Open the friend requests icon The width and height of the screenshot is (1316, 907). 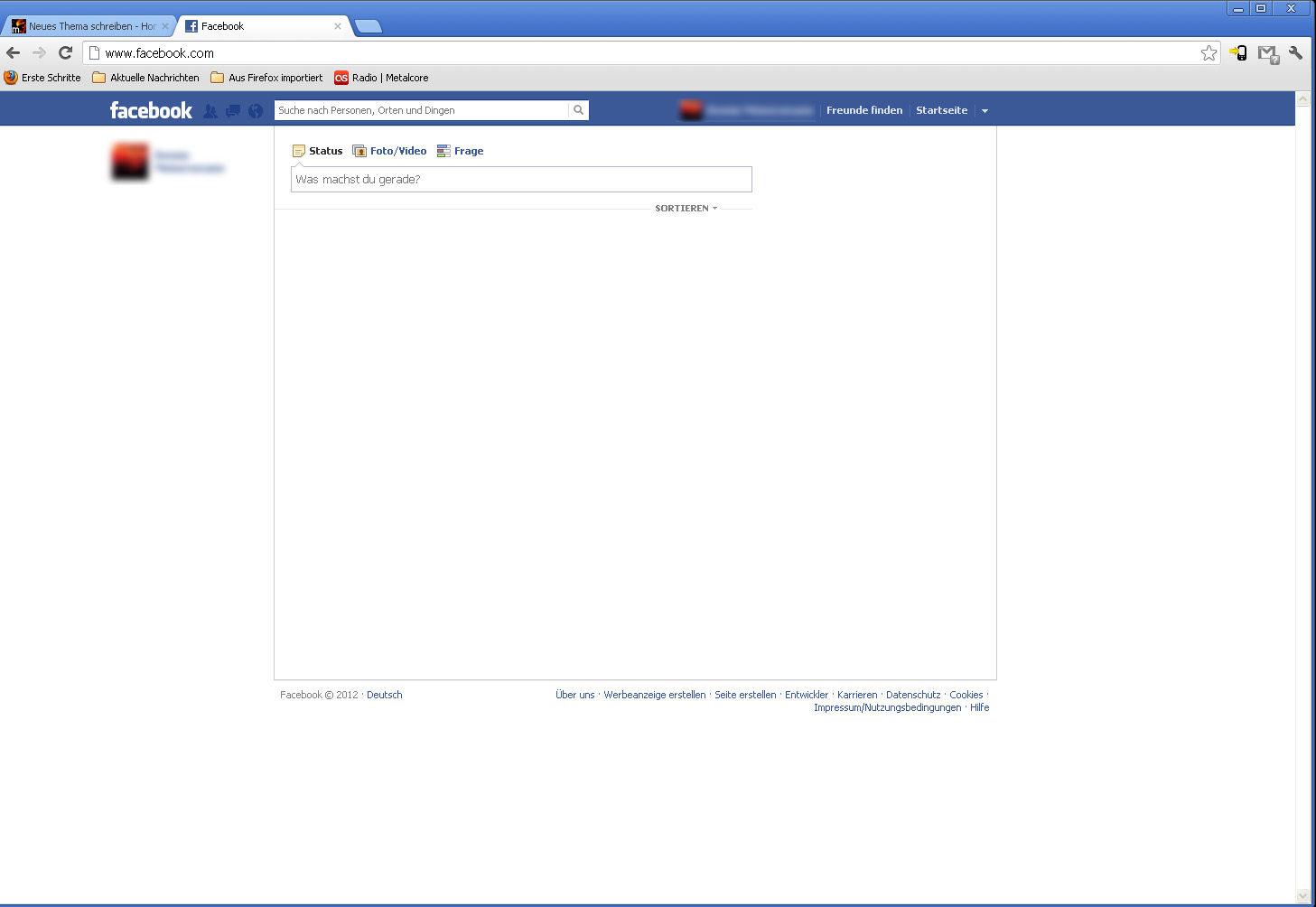click(x=210, y=109)
